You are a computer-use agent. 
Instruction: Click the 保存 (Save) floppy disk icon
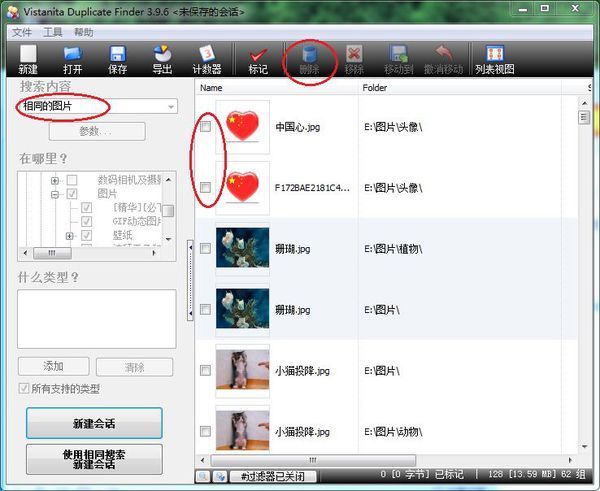click(117, 59)
